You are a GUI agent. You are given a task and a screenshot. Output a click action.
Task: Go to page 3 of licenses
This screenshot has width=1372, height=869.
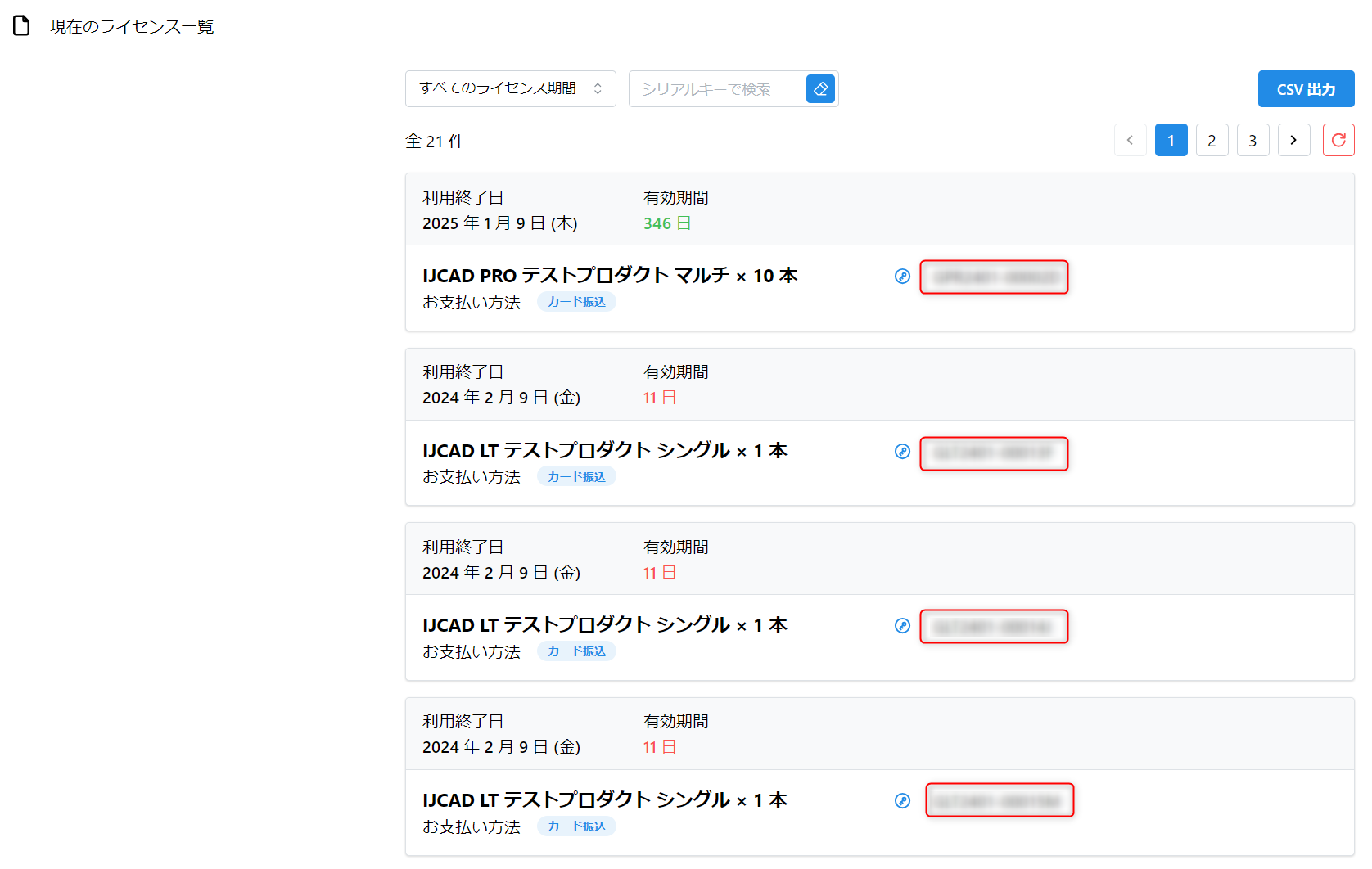point(1253,140)
